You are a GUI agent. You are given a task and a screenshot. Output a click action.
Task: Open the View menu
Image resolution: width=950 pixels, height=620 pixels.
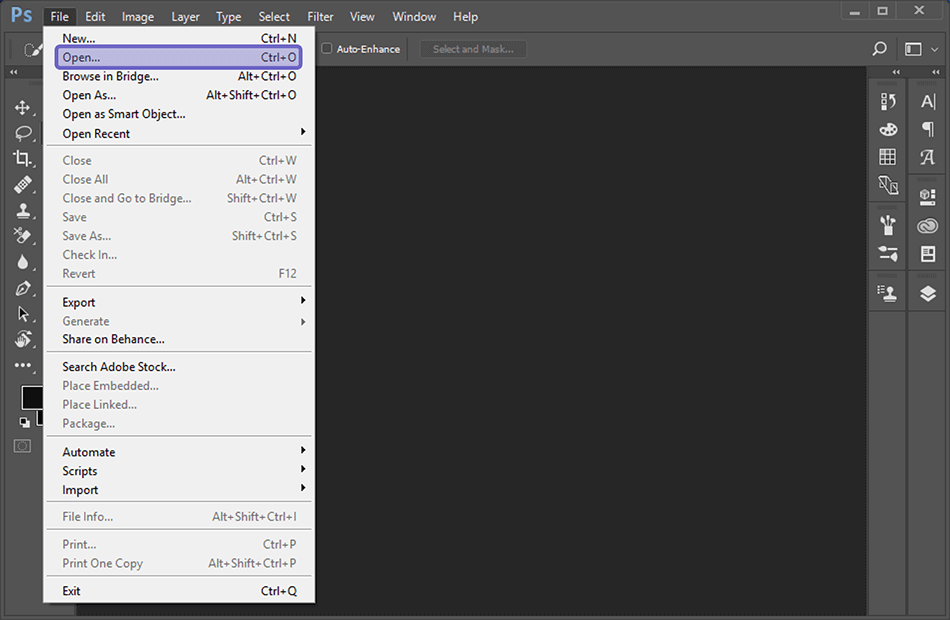tap(362, 16)
